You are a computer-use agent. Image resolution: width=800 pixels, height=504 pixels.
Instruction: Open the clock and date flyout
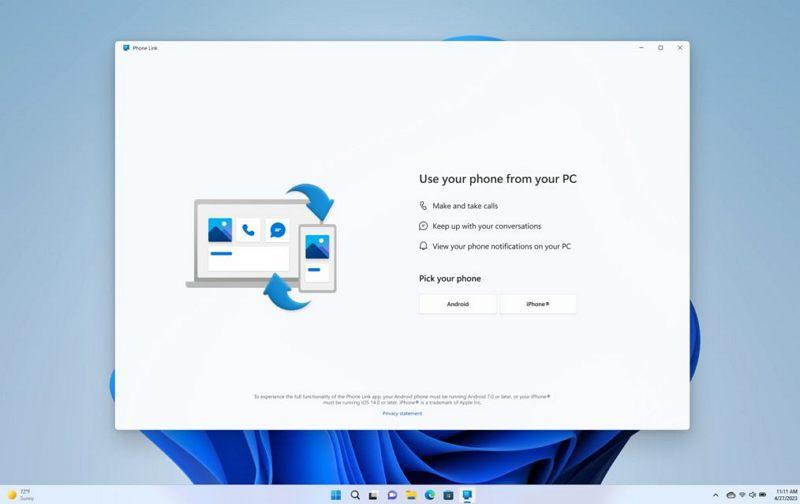786,495
